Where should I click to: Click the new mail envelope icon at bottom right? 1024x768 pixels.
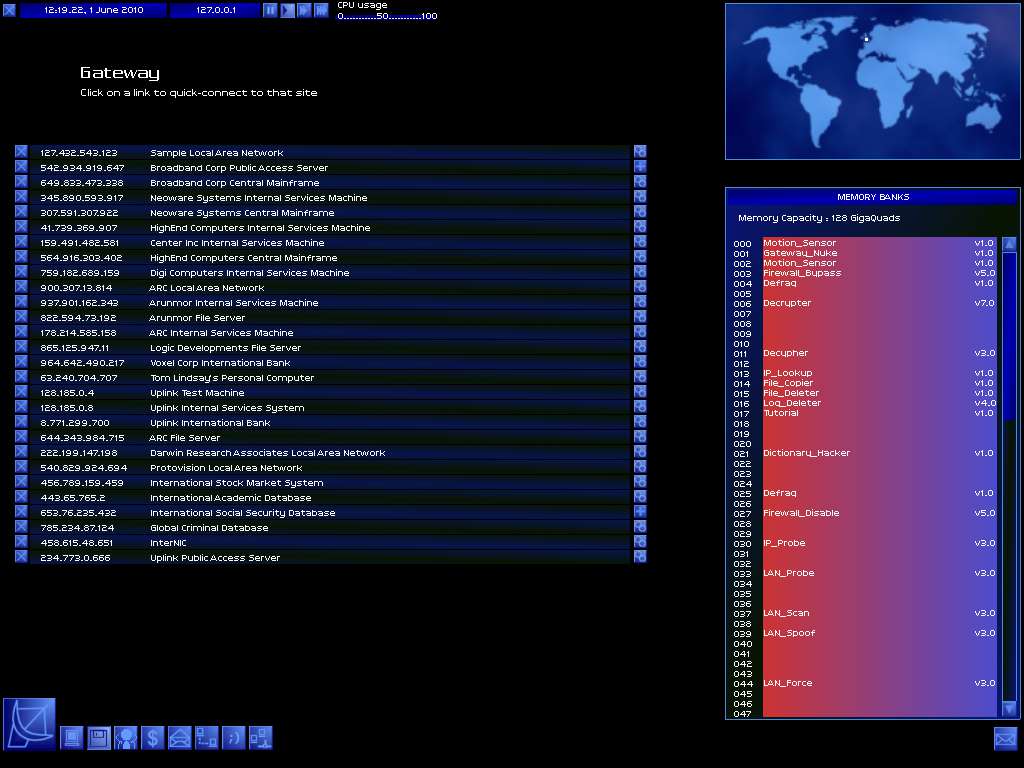coord(1005,738)
